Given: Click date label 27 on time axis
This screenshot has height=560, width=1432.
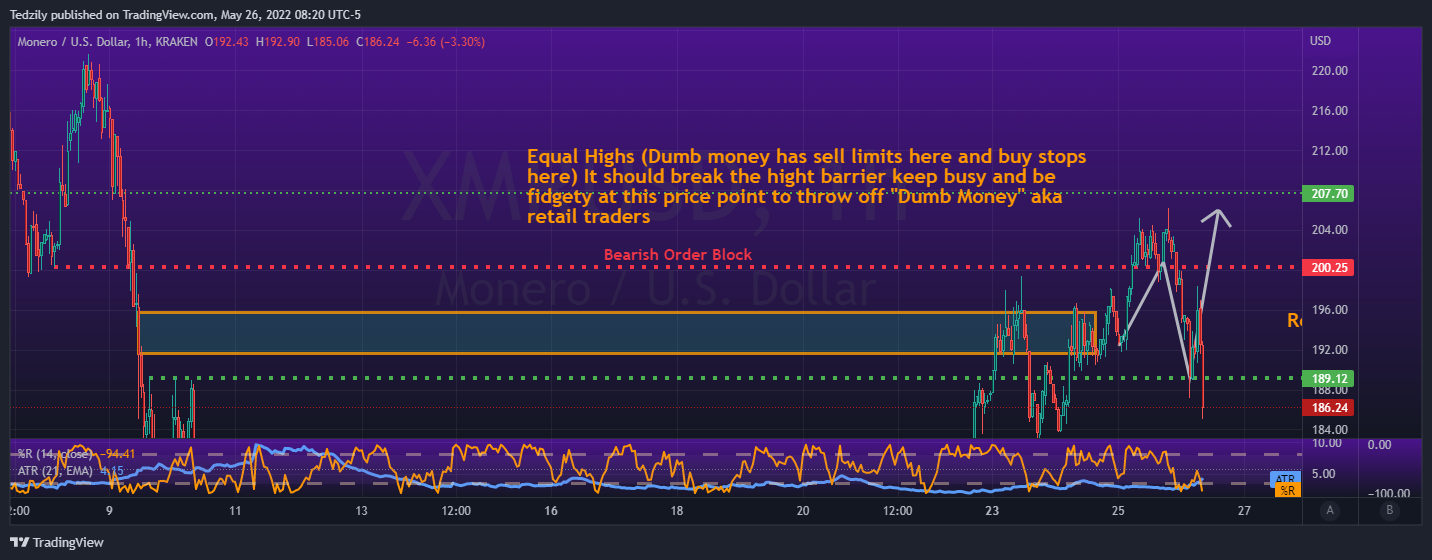Looking at the screenshot, I should point(1244,511).
